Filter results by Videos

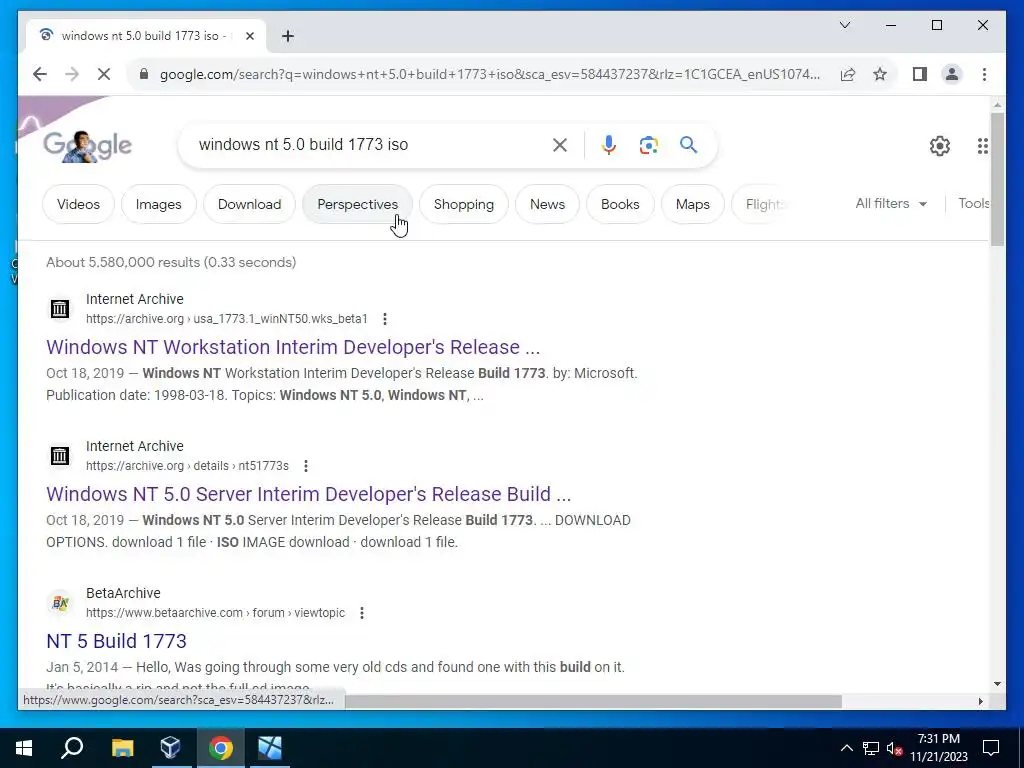(78, 204)
